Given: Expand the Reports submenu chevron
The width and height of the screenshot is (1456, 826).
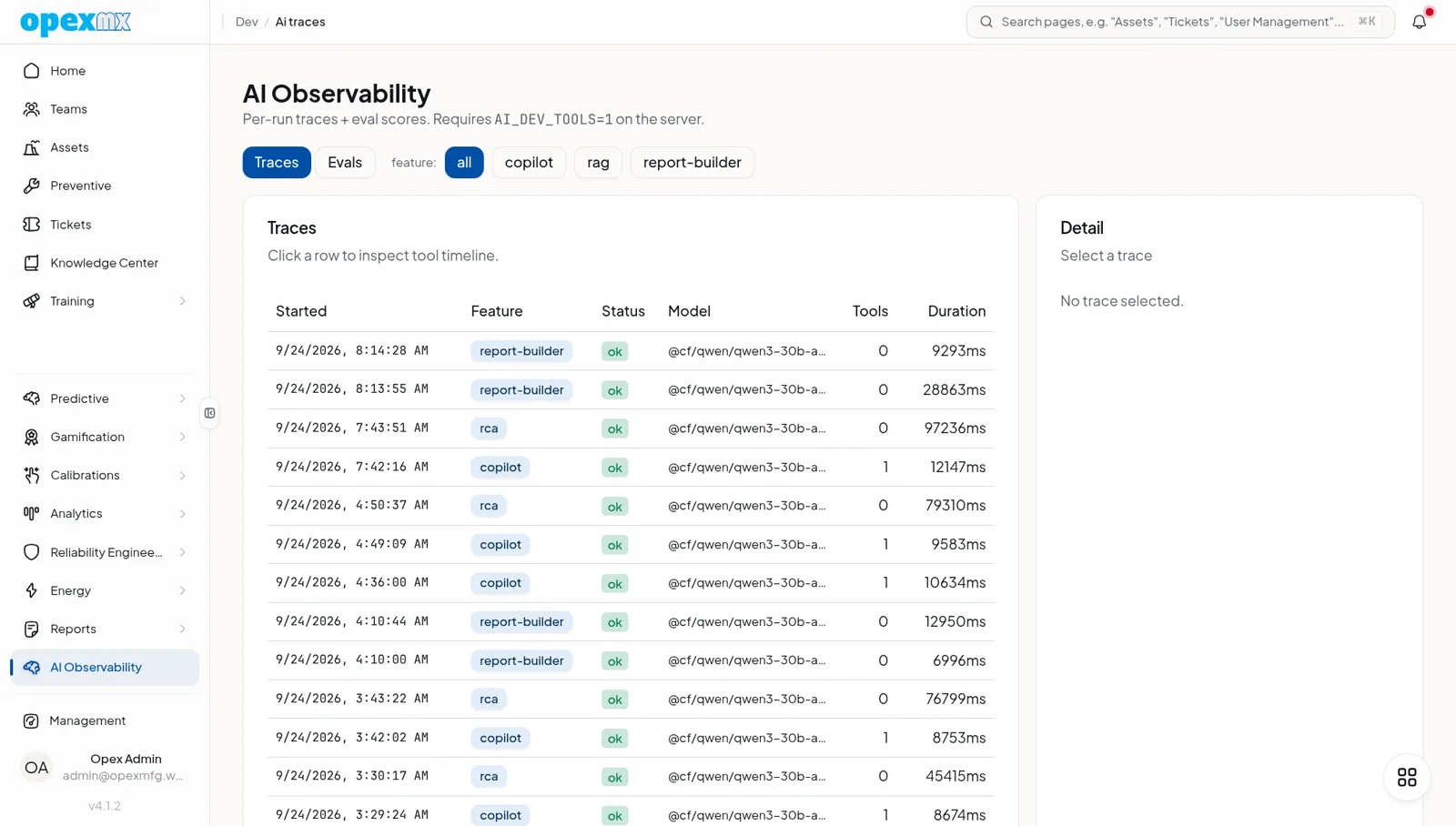Looking at the screenshot, I should 182,629.
